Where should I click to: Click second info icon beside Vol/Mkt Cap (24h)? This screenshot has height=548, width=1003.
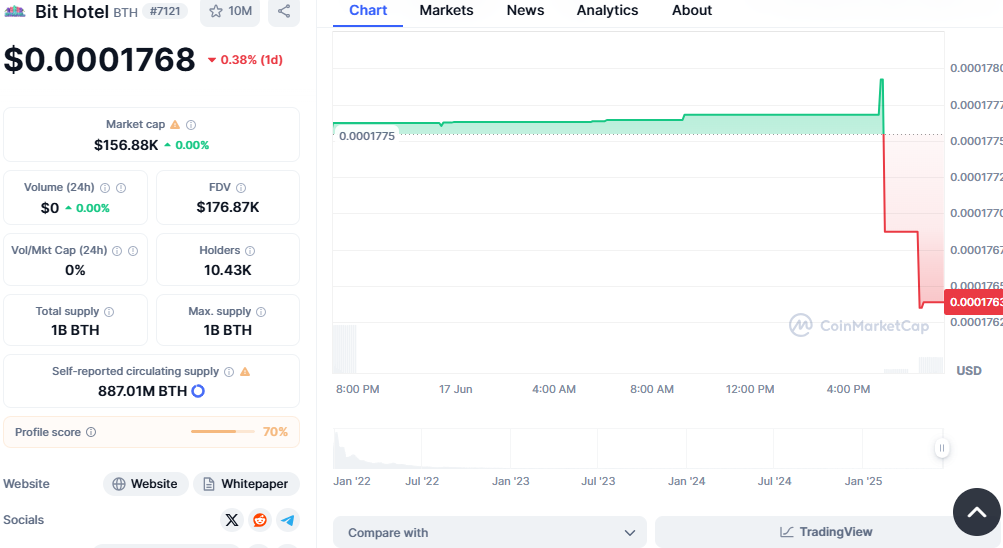coord(133,251)
